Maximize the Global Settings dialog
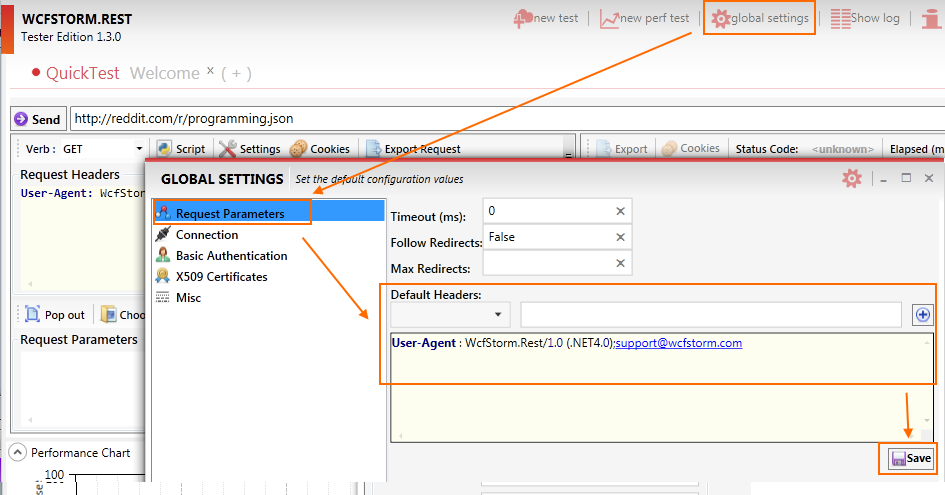Image resolution: width=945 pixels, height=495 pixels. coord(906,178)
